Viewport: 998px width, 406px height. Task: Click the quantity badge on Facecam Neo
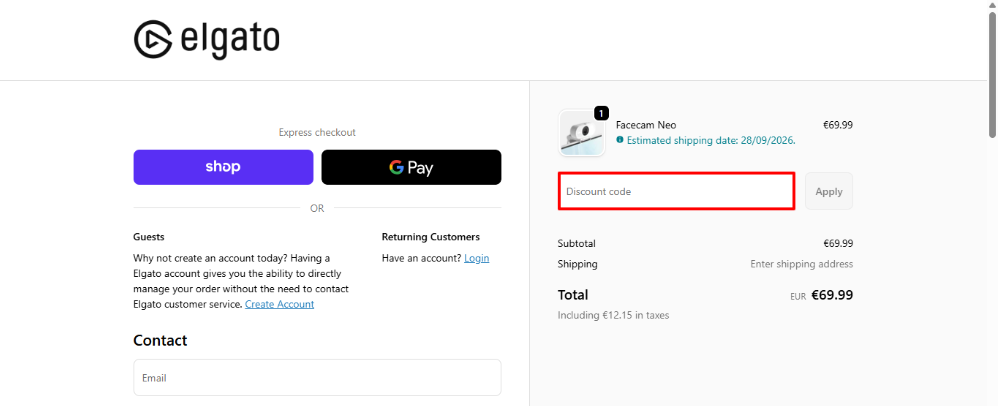[x=601, y=113]
